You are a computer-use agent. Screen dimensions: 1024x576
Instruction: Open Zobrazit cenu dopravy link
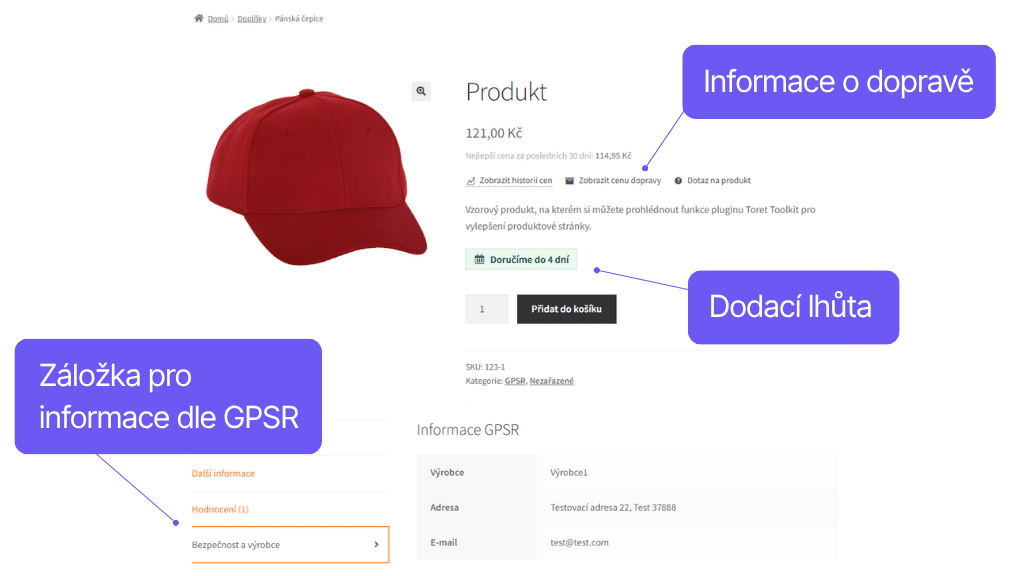(620, 181)
